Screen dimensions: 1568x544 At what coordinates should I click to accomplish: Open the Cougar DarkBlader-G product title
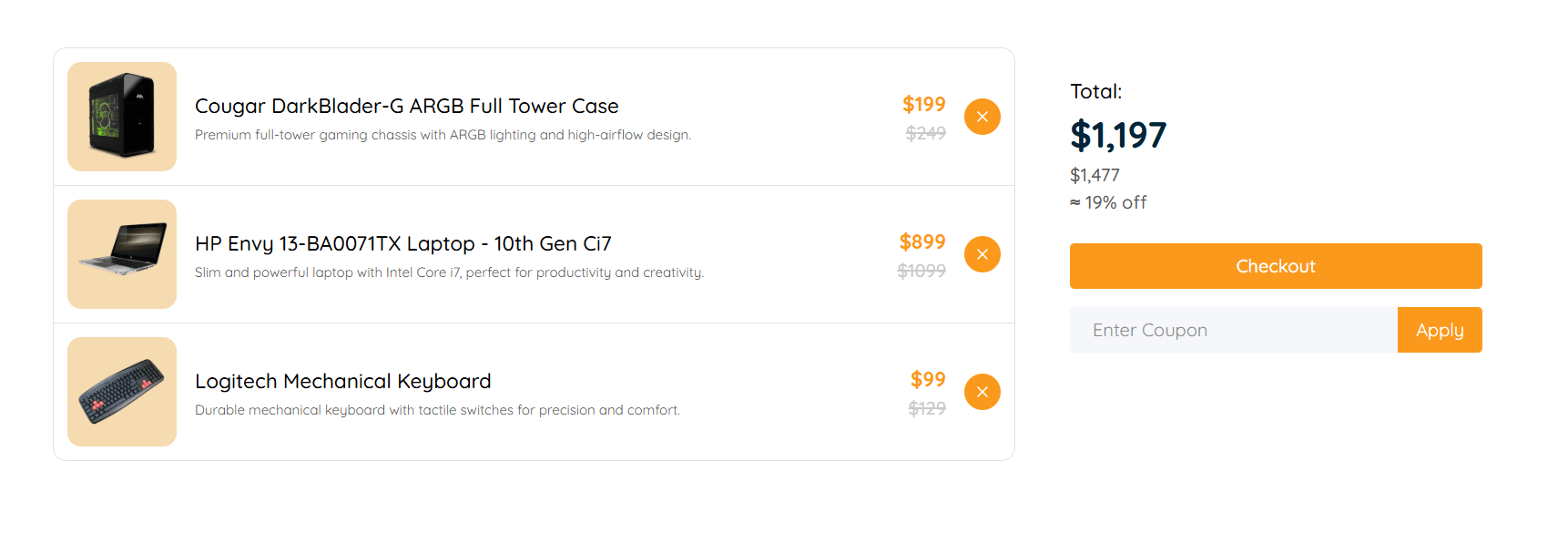[406, 106]
